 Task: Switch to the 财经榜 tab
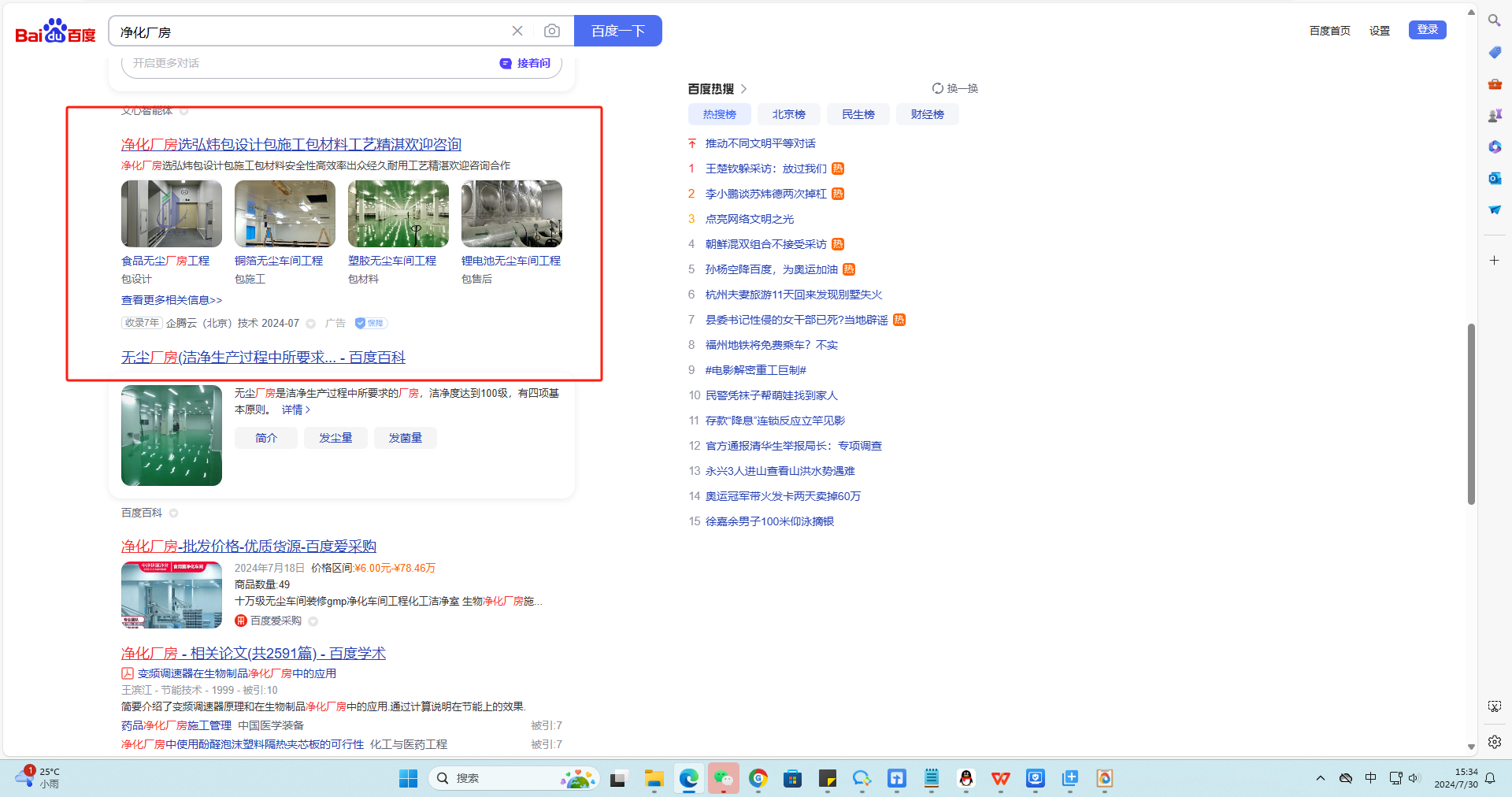(927, 114)
